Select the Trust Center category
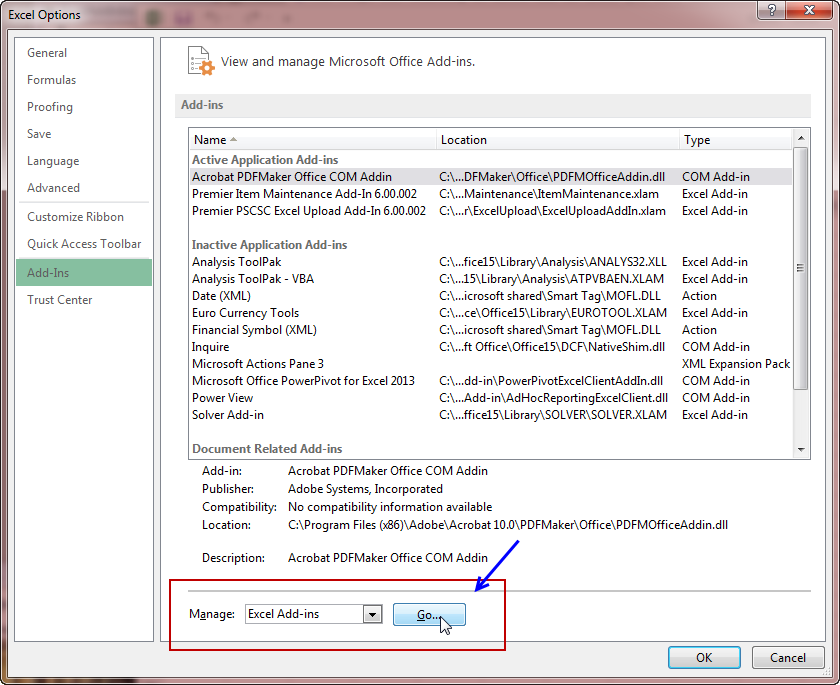Image resolution: width=840 pixels, height=685 pixels. click(59, 300)
